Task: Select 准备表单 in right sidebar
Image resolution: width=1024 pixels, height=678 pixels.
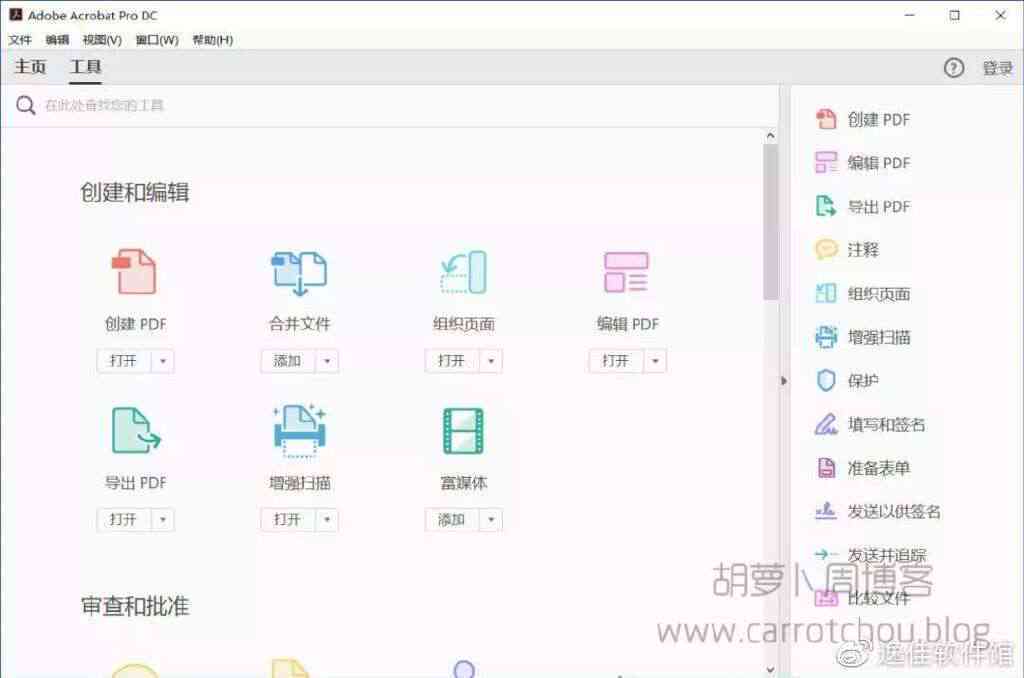Action: (862, 468)
